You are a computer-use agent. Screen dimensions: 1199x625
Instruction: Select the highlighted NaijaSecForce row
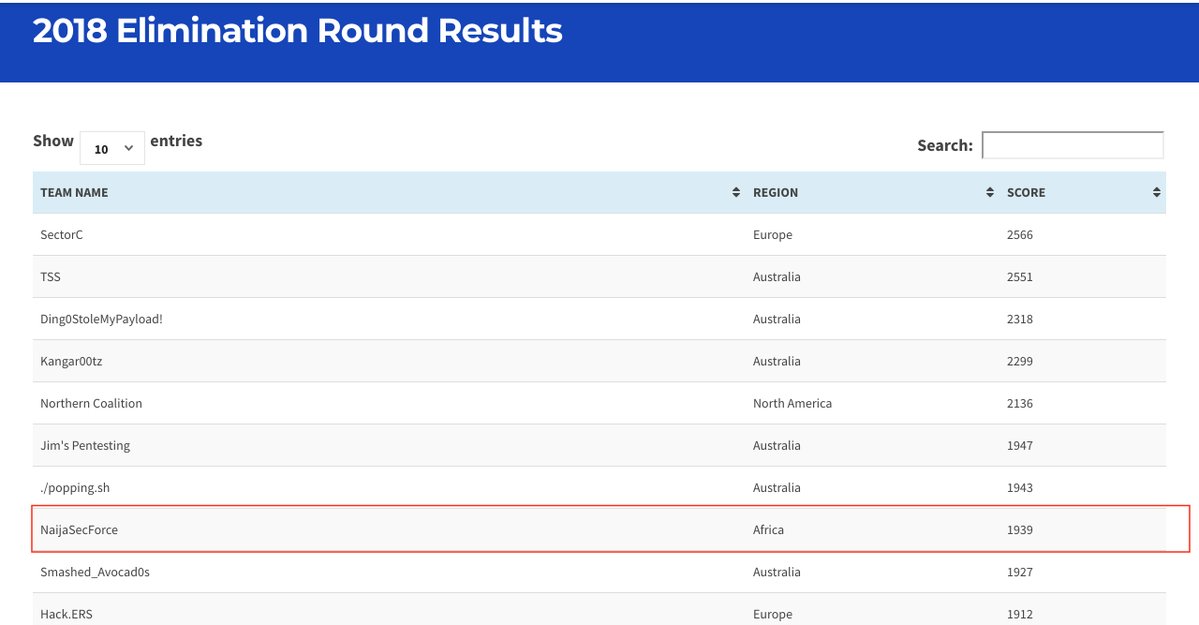600,529
